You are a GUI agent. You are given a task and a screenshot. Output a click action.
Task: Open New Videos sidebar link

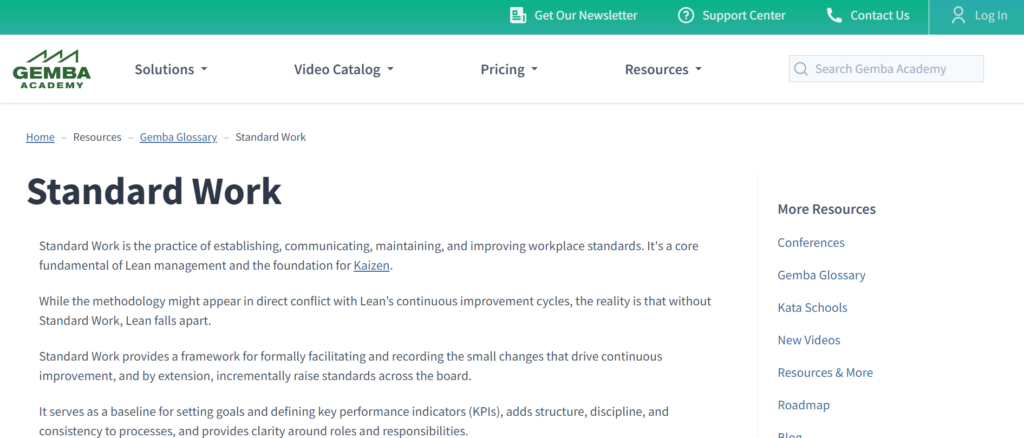click(809, 340)
